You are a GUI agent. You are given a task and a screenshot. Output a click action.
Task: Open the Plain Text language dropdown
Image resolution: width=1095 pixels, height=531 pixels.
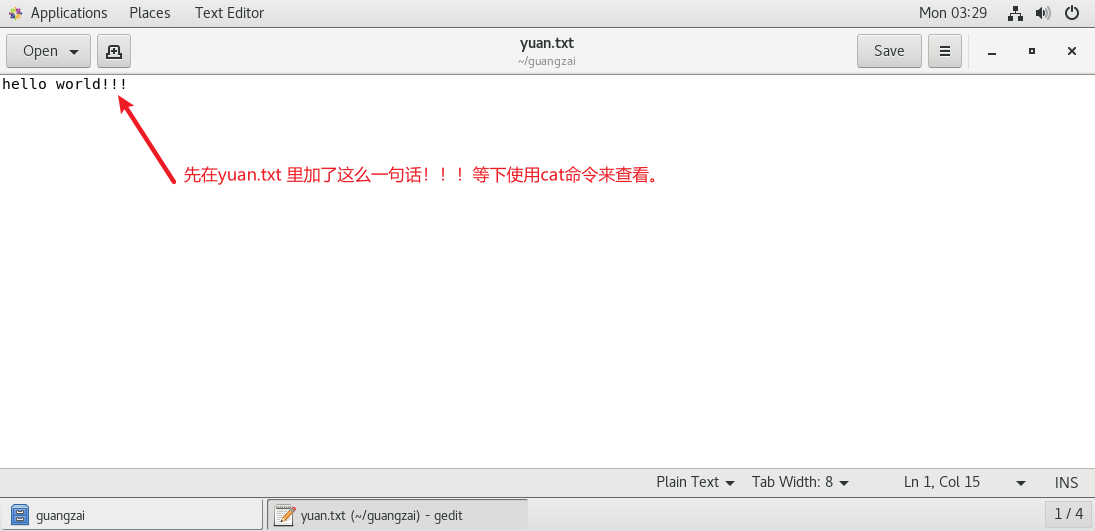(695, 482)
